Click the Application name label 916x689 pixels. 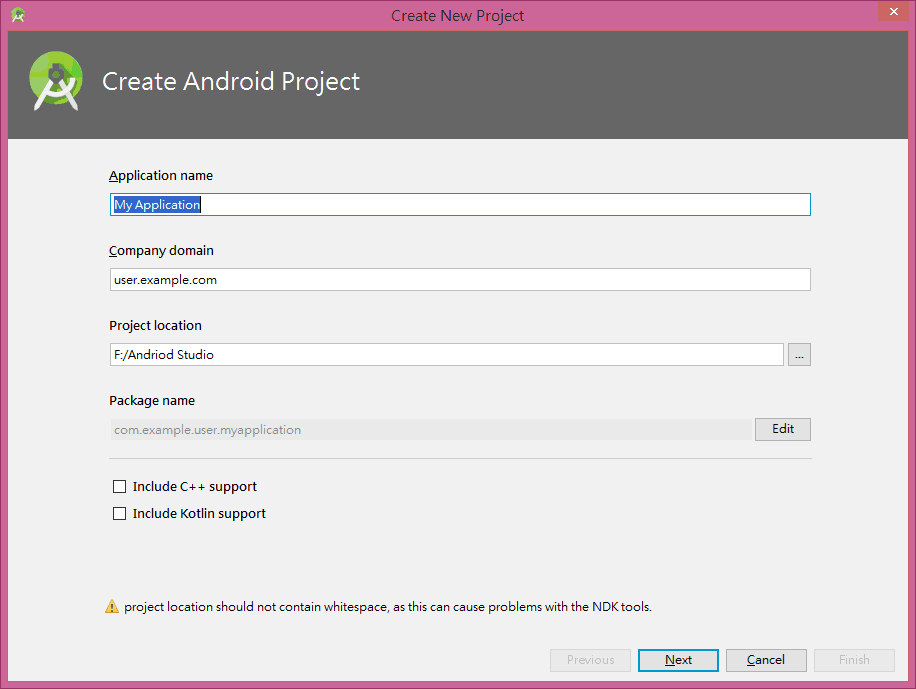click(x=161, y=175)
